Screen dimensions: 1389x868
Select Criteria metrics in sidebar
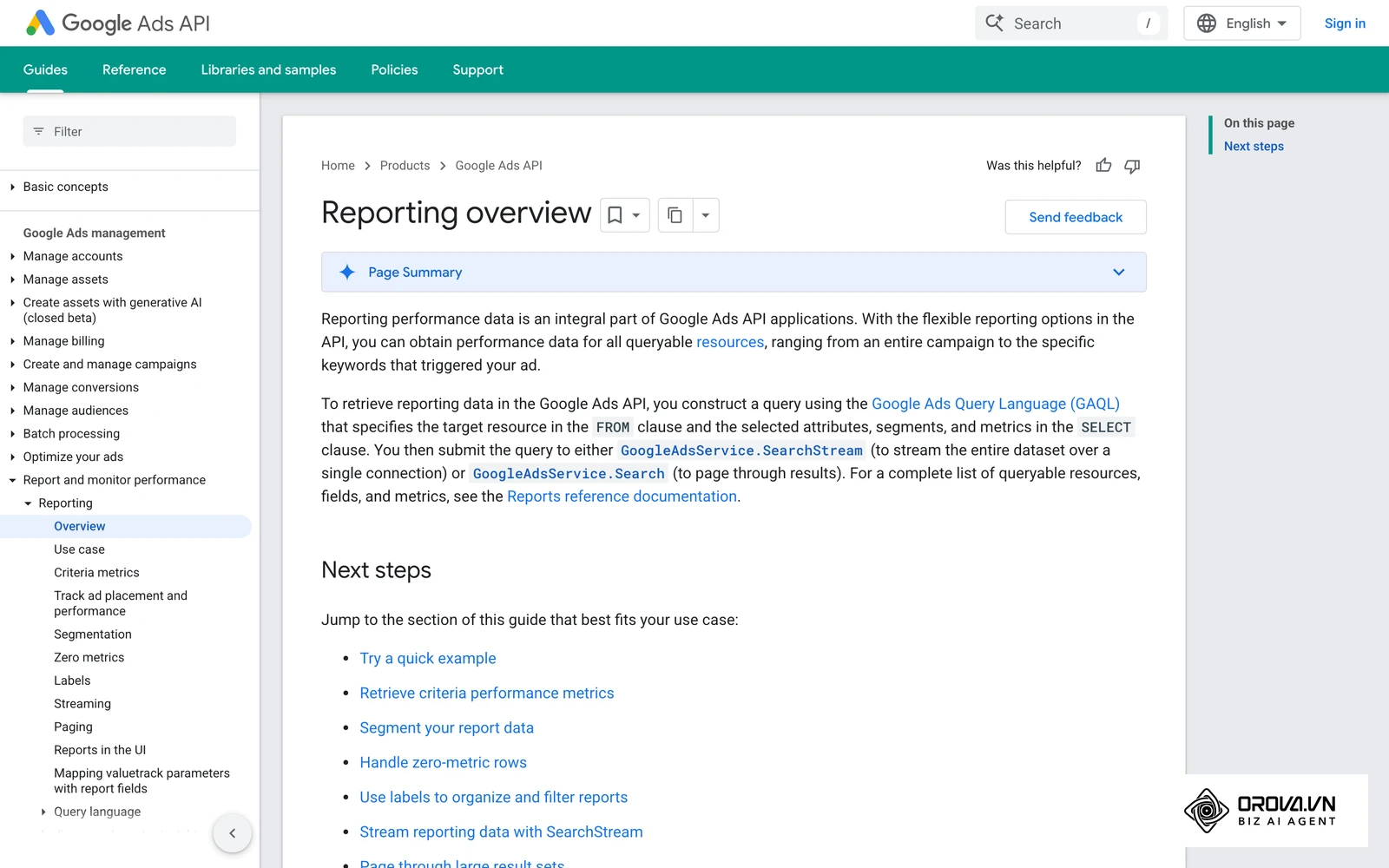click(96, 573)
